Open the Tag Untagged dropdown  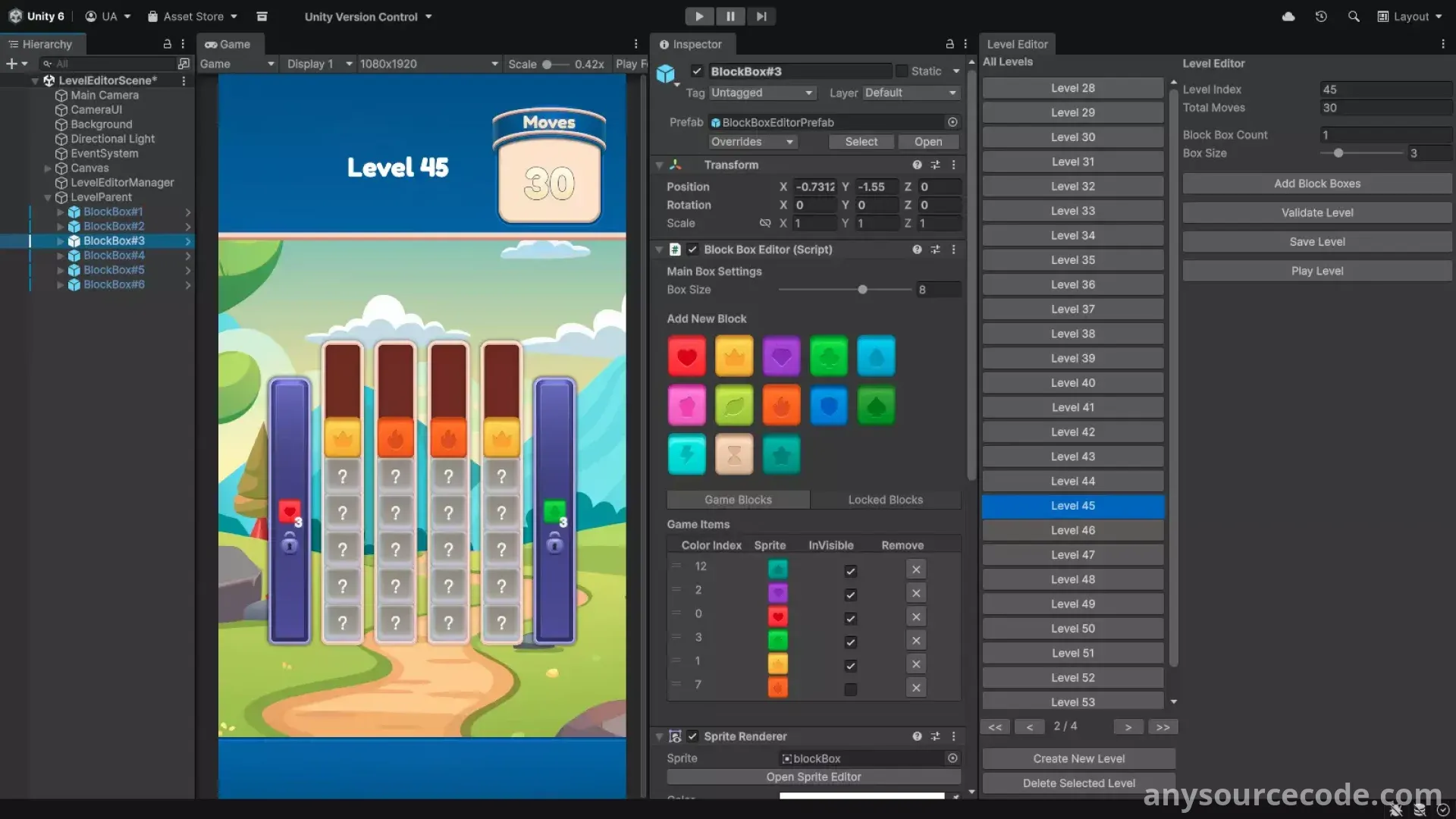point(761,93)
